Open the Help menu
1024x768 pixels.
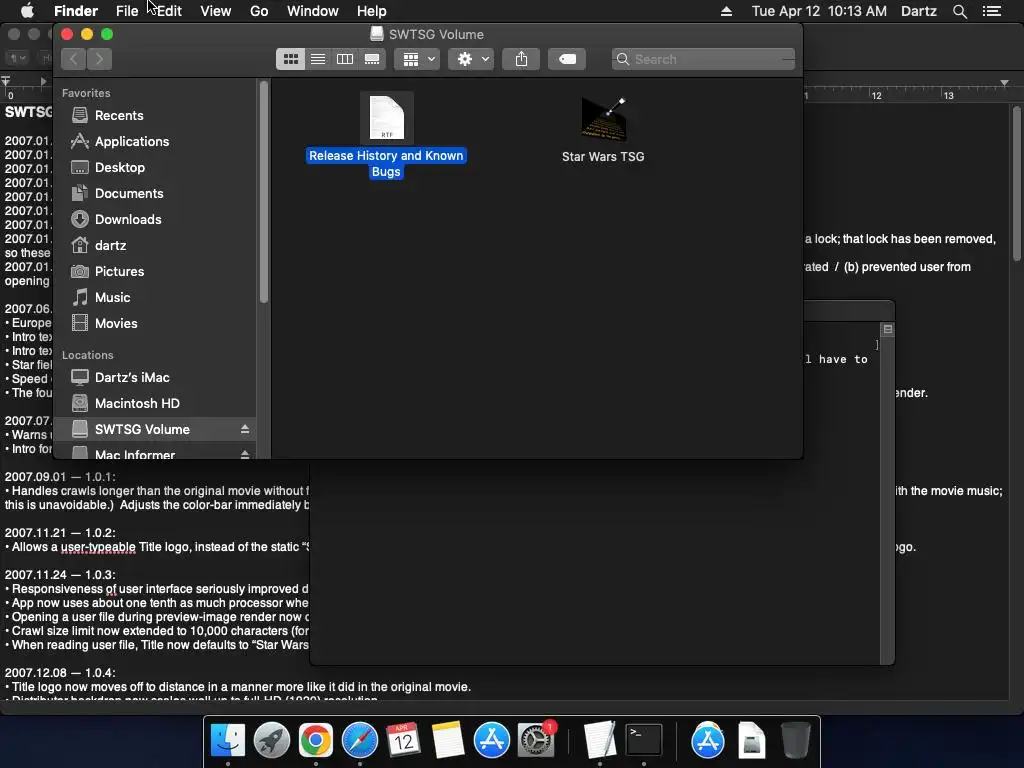click(x=372, y=11)
